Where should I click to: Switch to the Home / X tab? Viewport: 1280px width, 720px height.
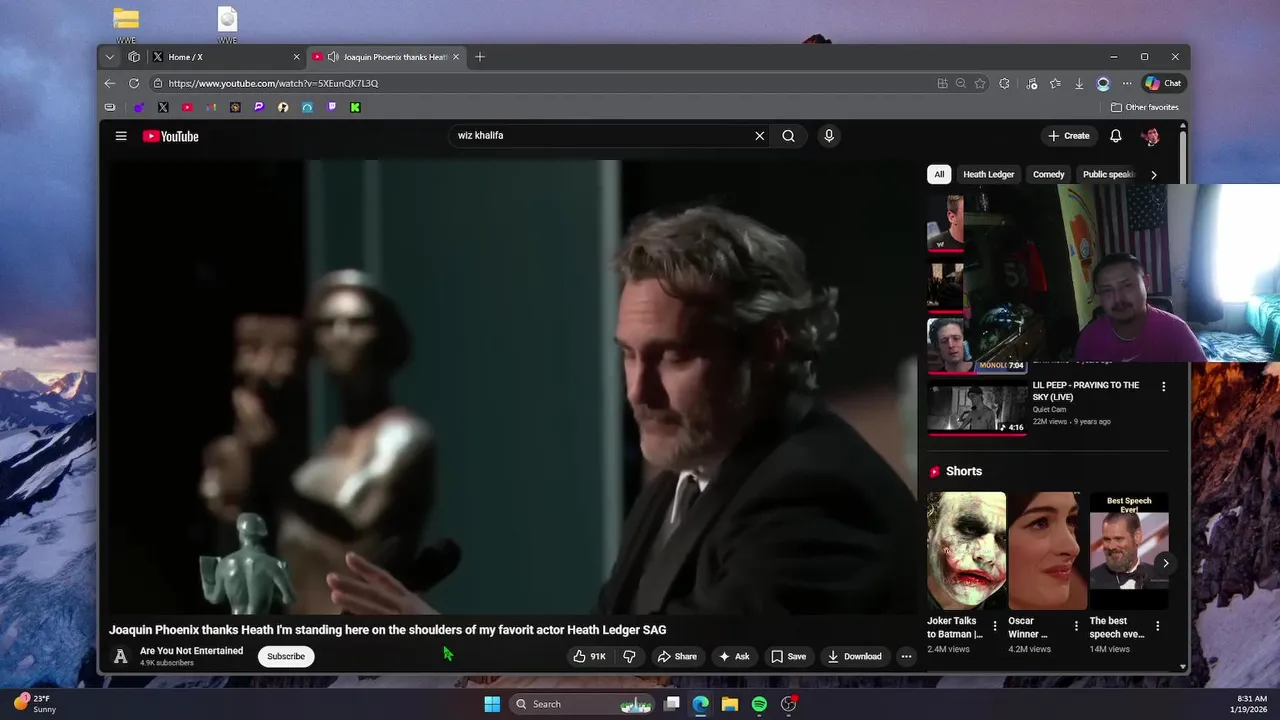pyautogui.click(x=225, y=57)
